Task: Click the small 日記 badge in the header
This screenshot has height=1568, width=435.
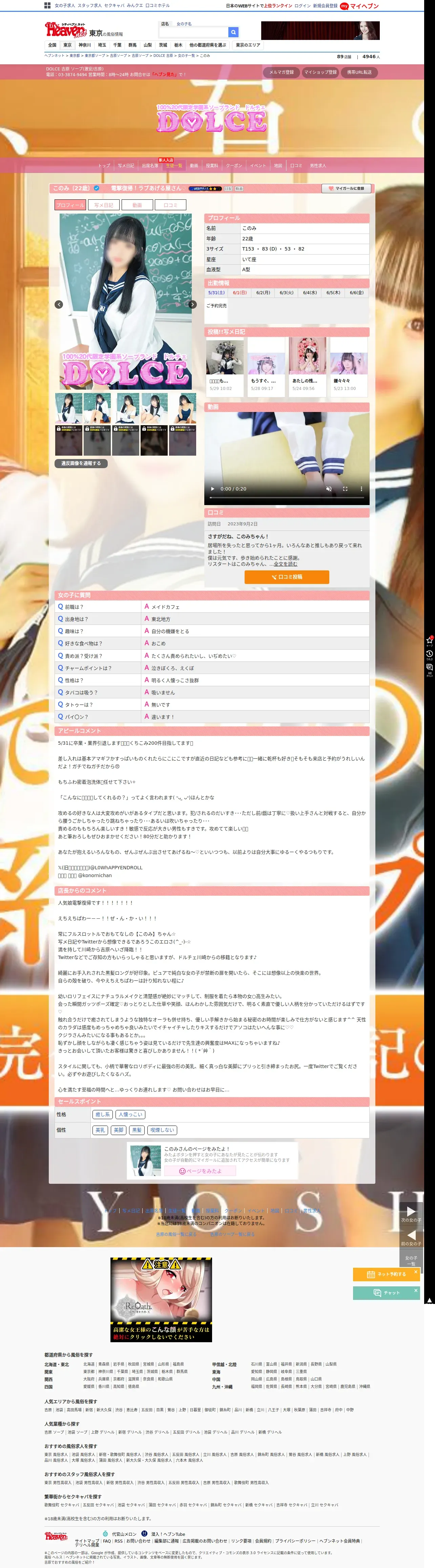Action: tap(228, 189)
